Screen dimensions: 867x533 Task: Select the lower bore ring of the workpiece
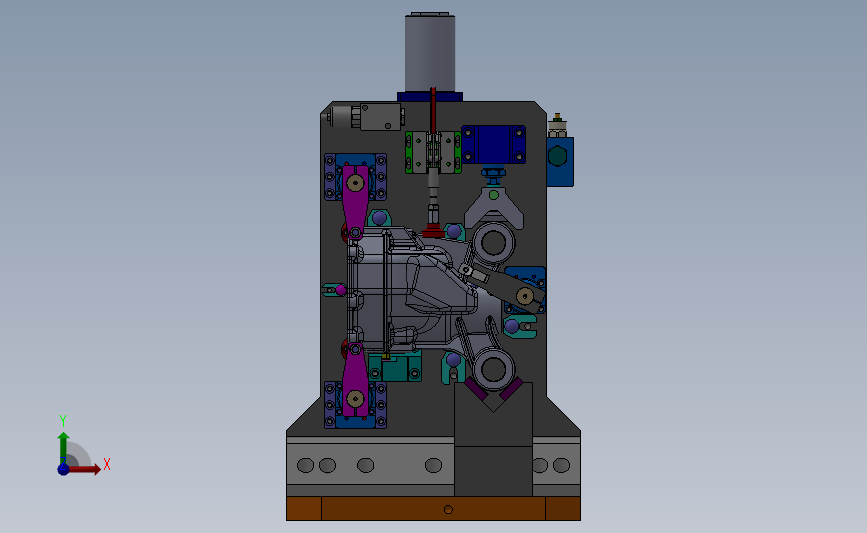[x=494, y=370]
